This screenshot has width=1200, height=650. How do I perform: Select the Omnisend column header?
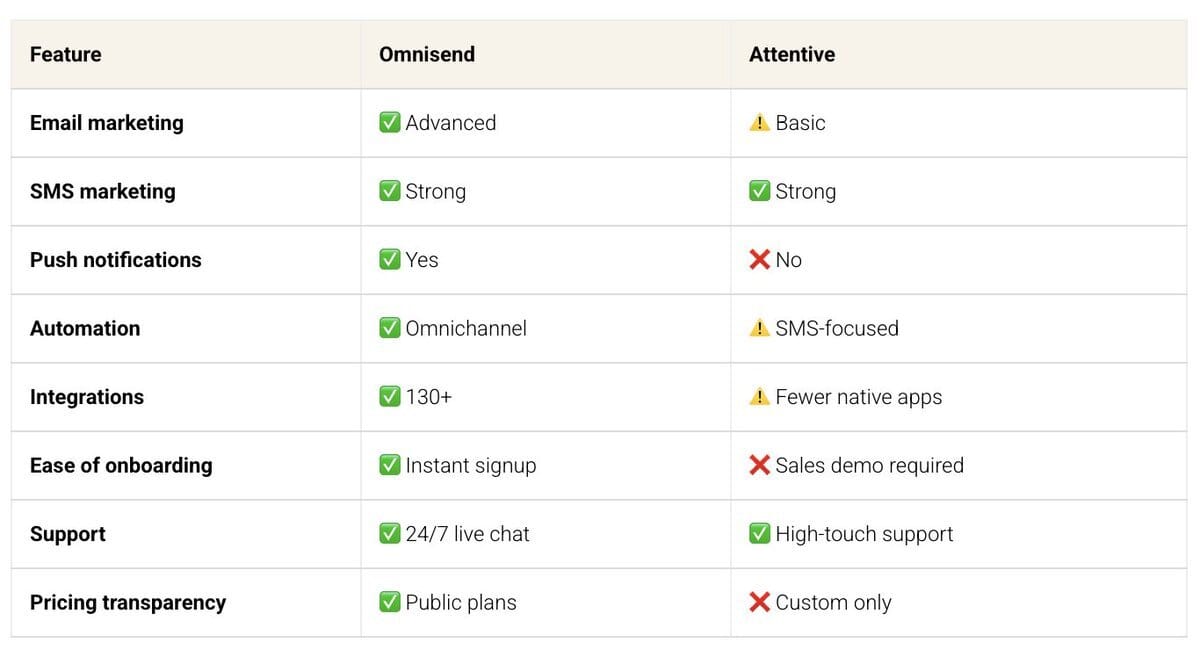point(427,54)
